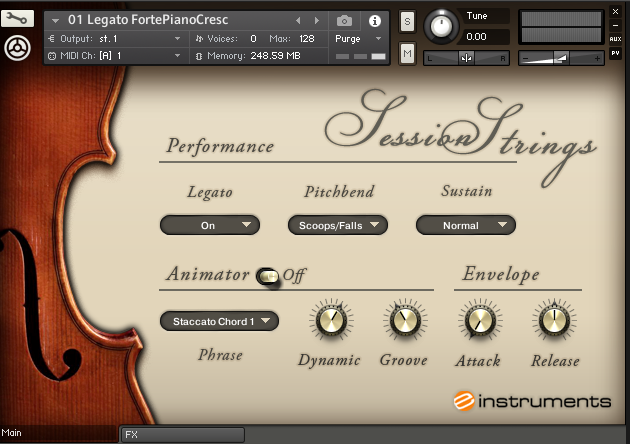Open the Purge menu
Screen dimensions: 630x444
coord(359,39)
